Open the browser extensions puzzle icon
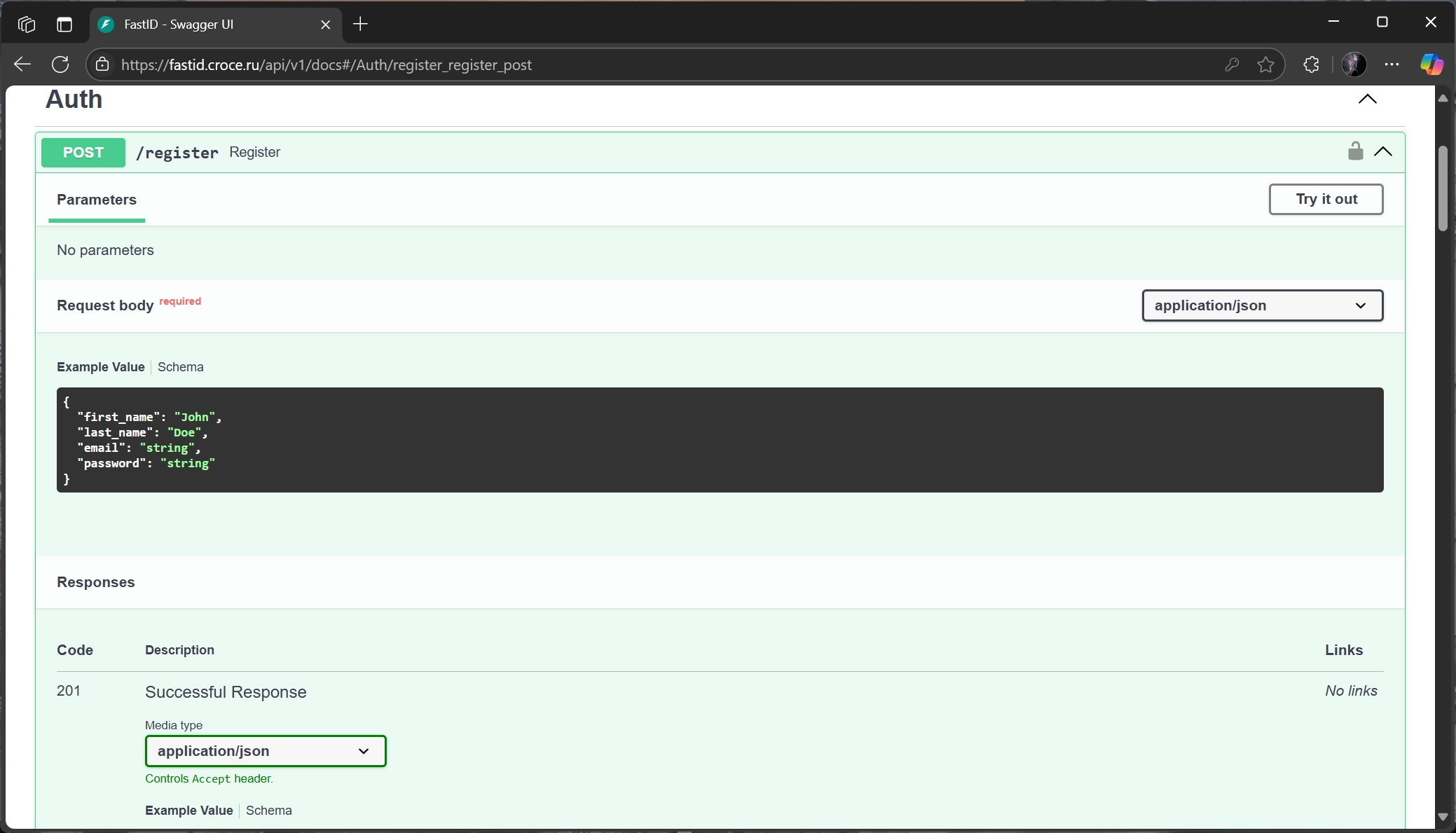 click(x=1311, y=64)
